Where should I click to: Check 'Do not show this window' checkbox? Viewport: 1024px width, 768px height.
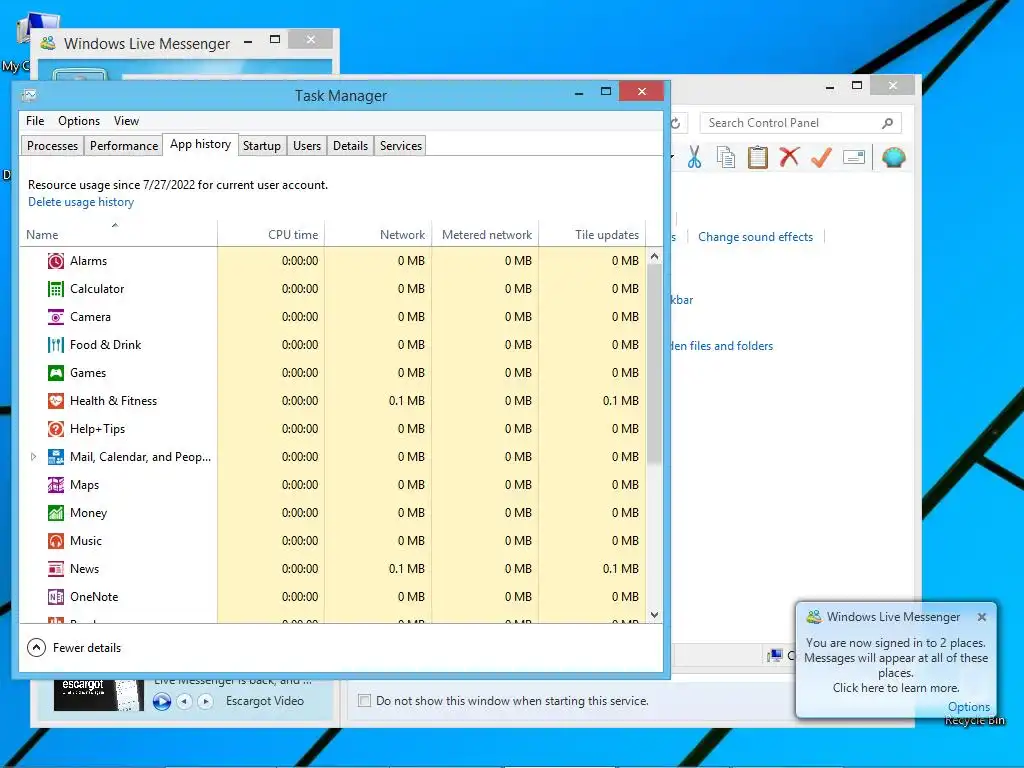click(364, 701)
